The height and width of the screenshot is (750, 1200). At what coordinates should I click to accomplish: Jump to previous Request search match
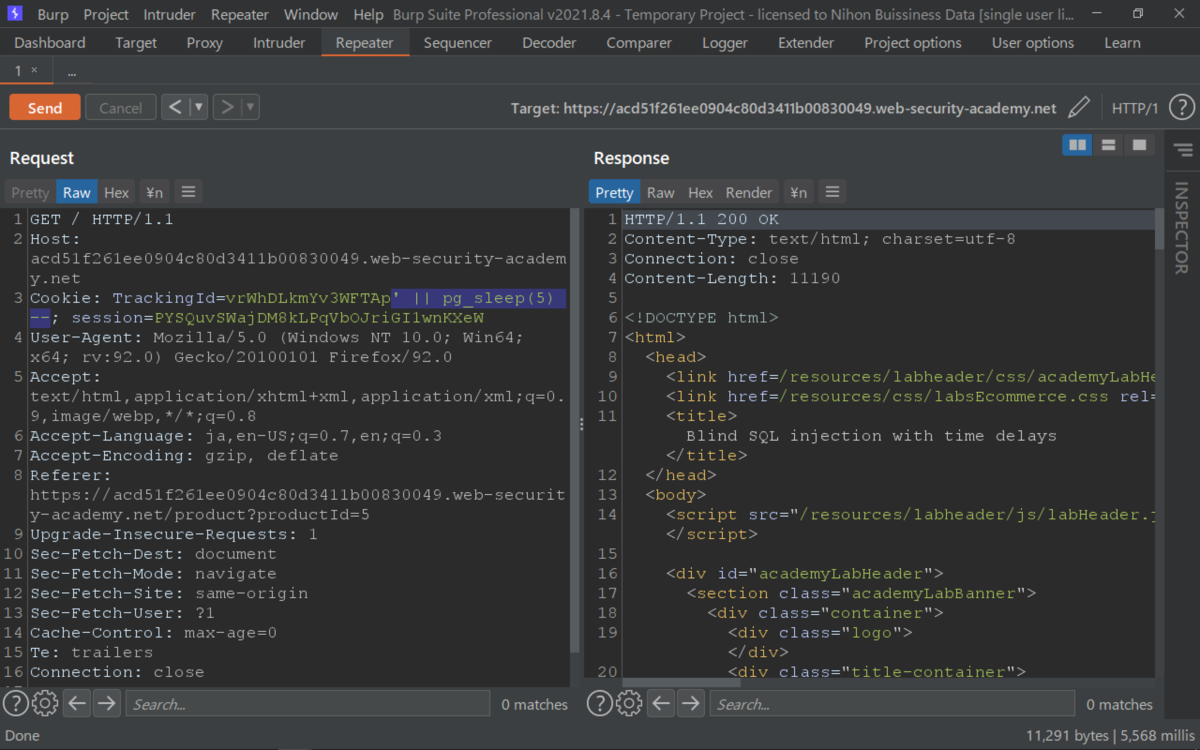point(77,703)
